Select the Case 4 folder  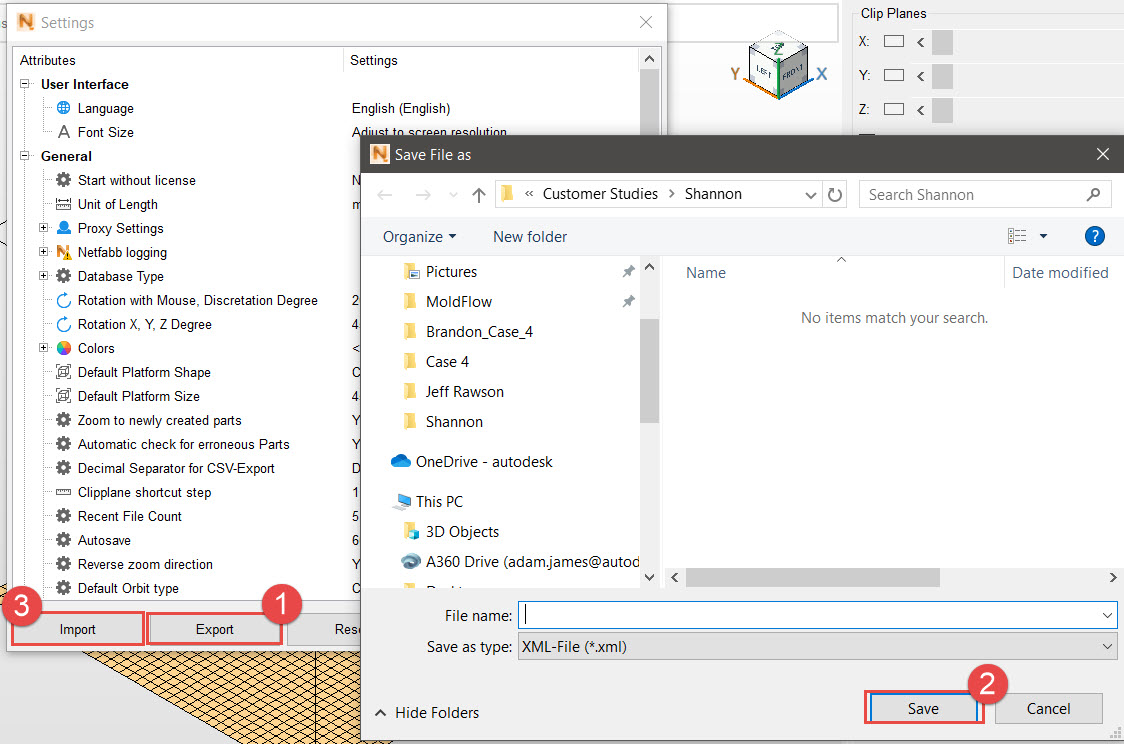tap(447, 362)
